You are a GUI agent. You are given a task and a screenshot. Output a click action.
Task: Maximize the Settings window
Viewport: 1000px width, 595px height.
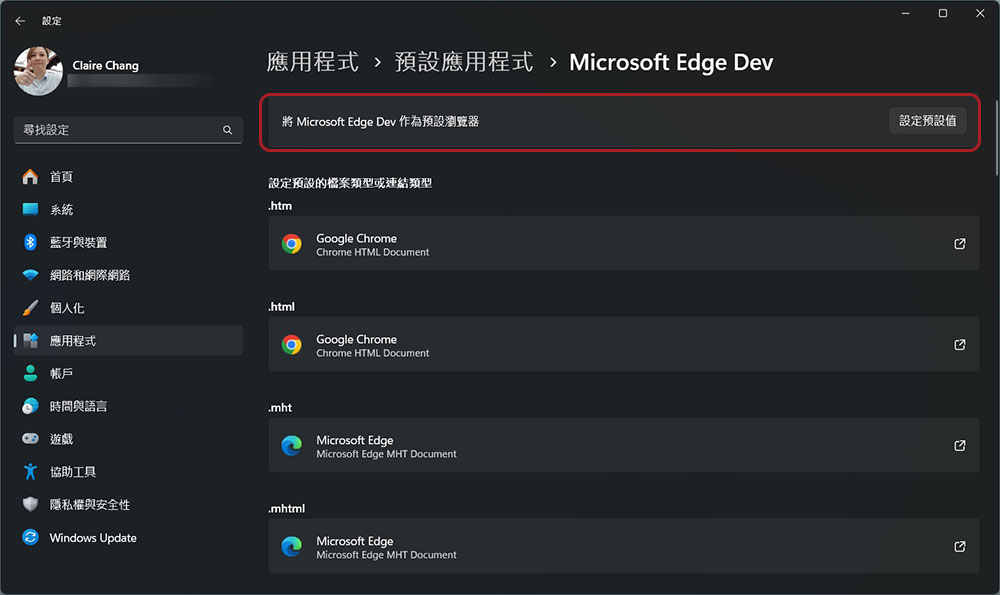coord(943,13)
